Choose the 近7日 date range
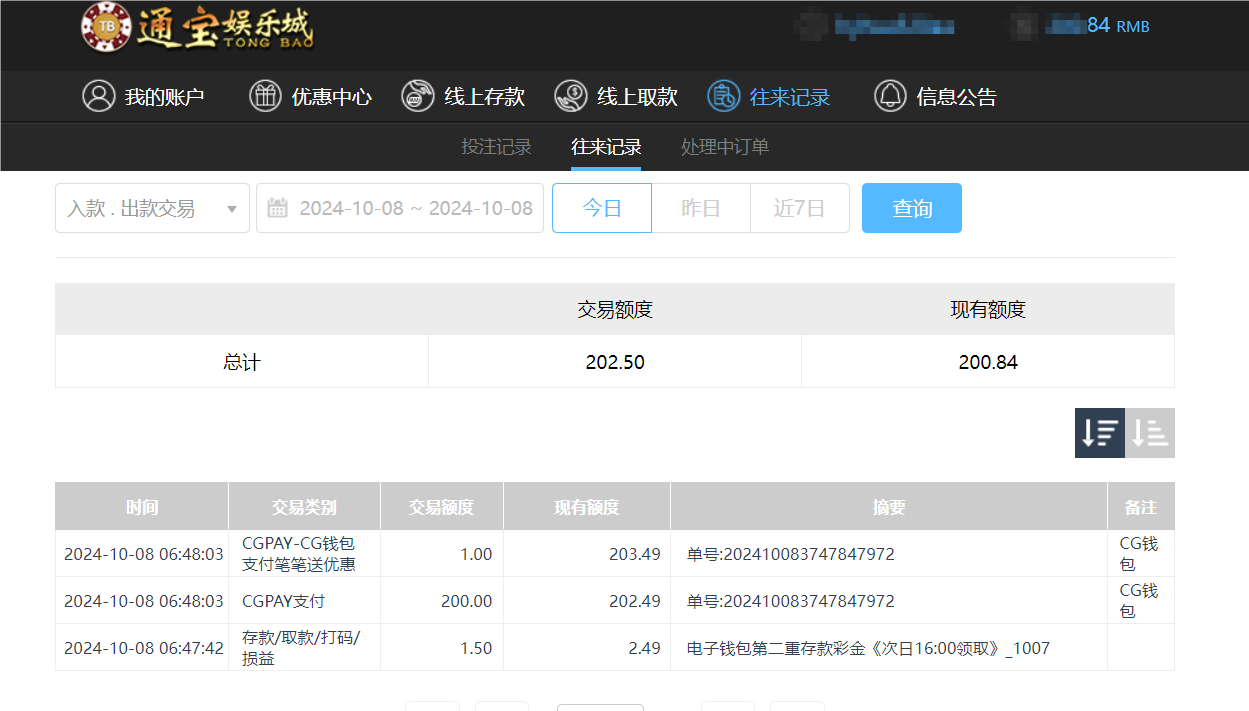The width and height of the screenshot is (1249, 711). pyautogui.click(x=799, y=208)
